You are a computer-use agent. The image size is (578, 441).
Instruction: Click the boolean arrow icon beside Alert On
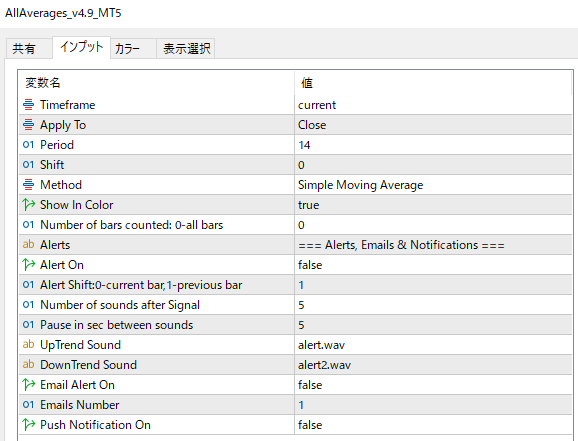pyautogui.click(x=28, y=264)
